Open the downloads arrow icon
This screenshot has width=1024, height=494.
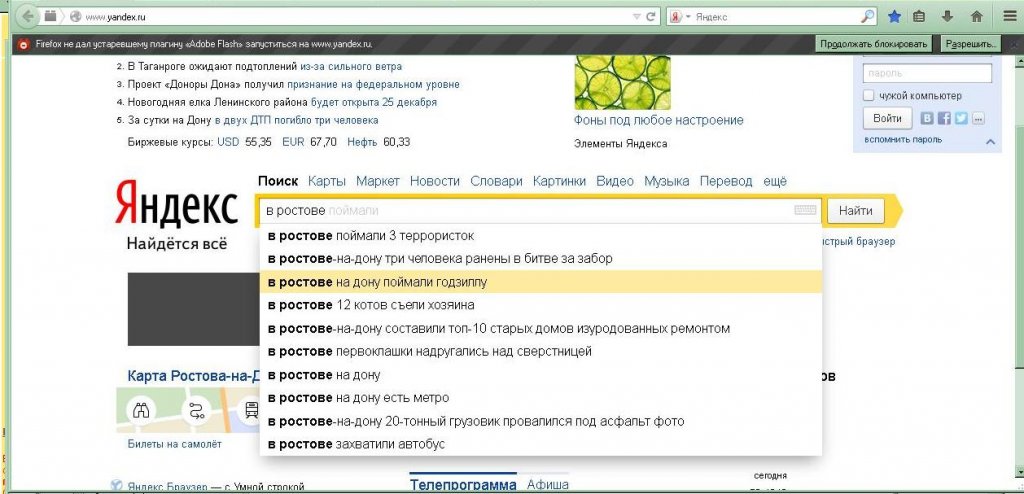(948, 17)
